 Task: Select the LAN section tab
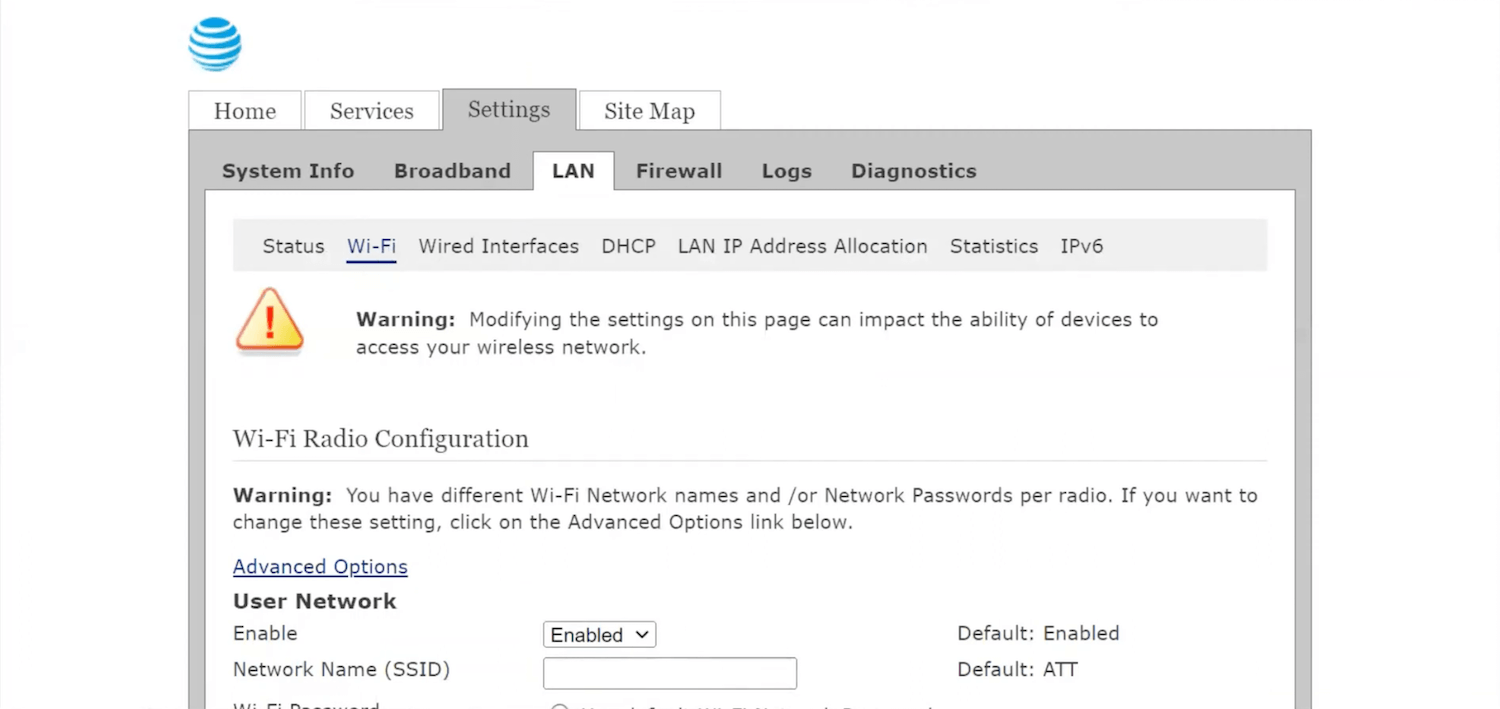point(573,171)
